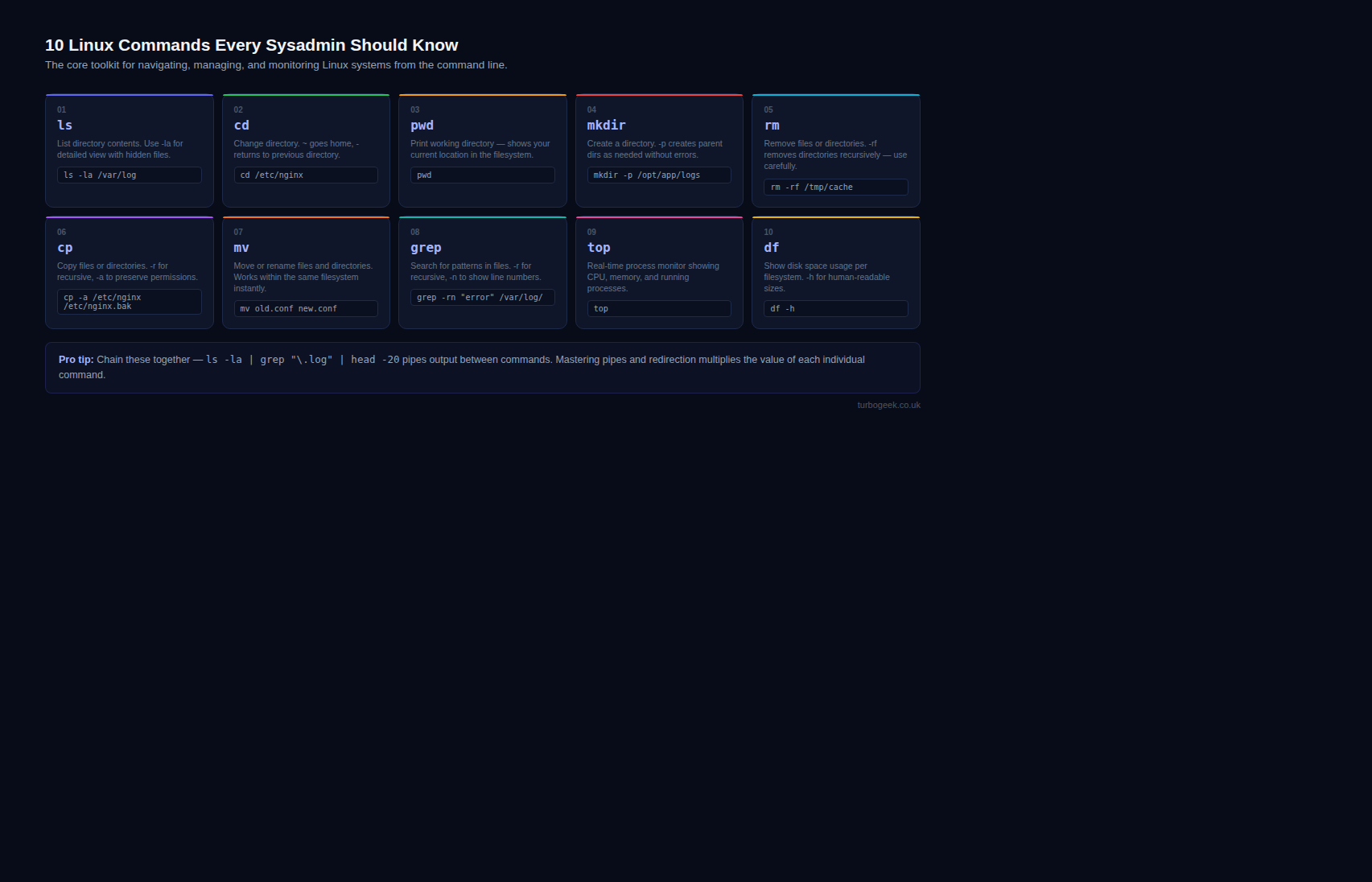Click the 'pwd' command heading

coord(422,126)
